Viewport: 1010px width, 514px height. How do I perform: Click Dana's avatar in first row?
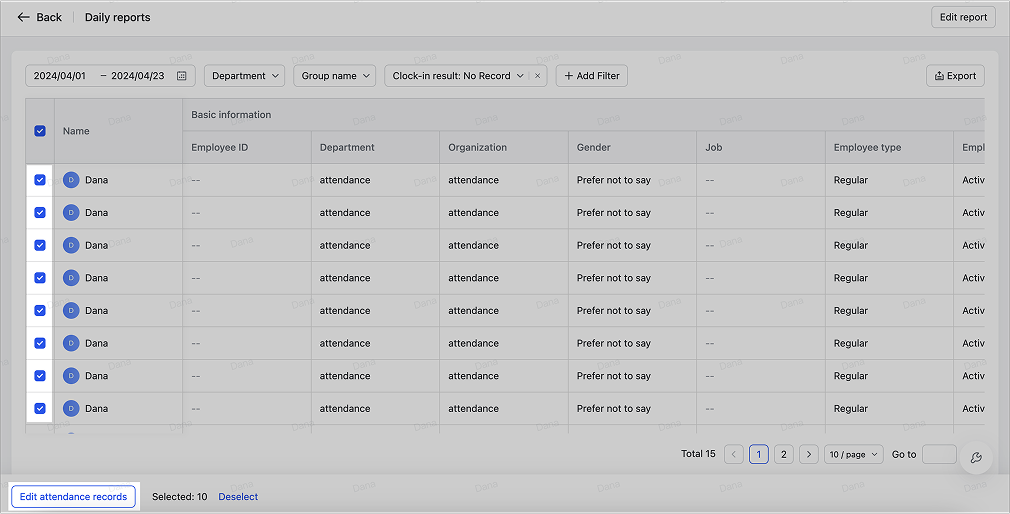pos(71,180)
